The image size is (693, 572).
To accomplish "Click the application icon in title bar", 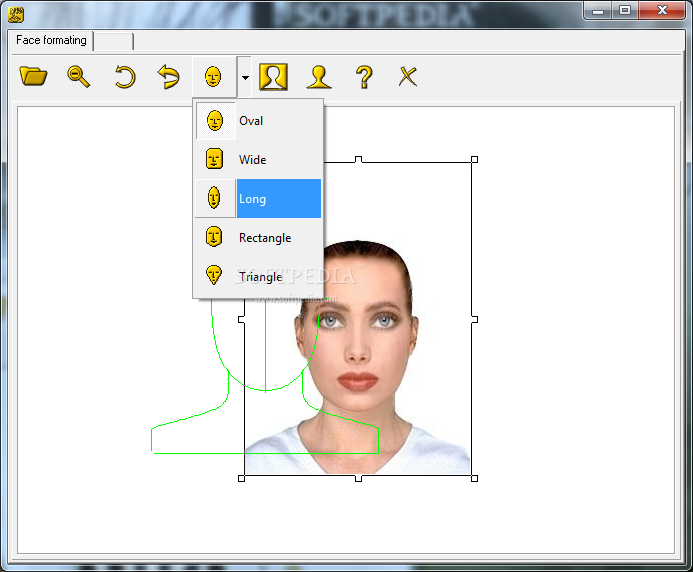I will click(16, 15).
